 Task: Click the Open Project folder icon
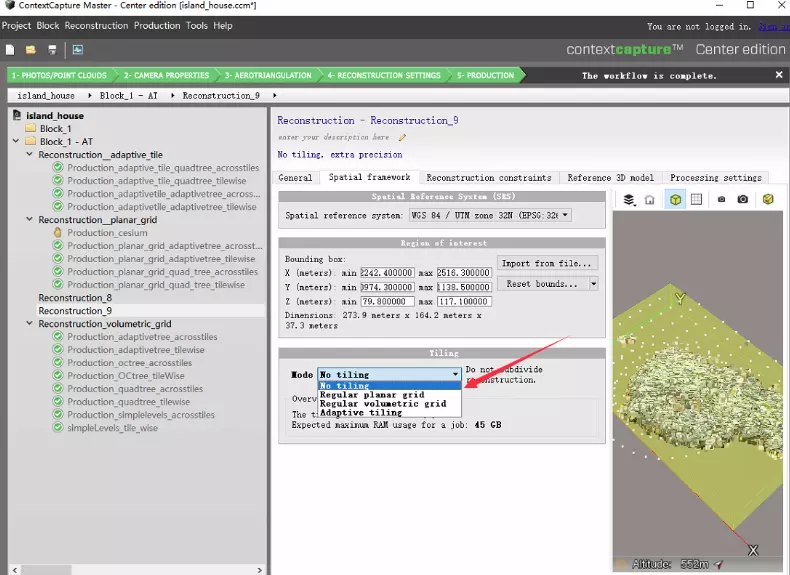point(31,49)
